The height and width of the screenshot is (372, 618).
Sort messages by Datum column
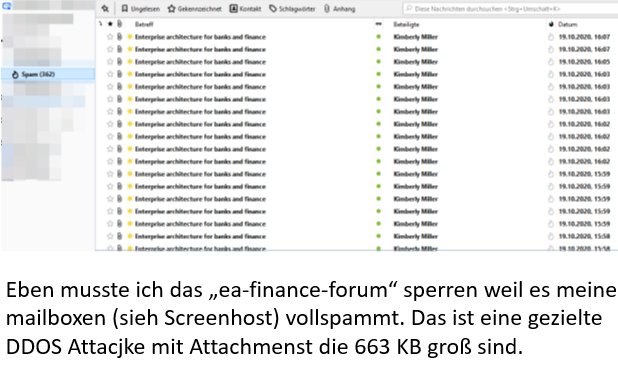click(568, 24)
